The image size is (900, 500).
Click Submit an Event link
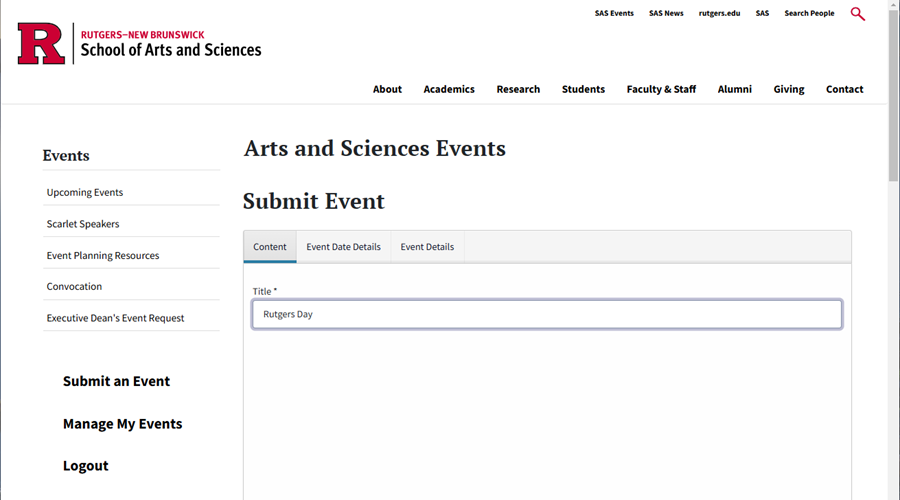(117, 381)
